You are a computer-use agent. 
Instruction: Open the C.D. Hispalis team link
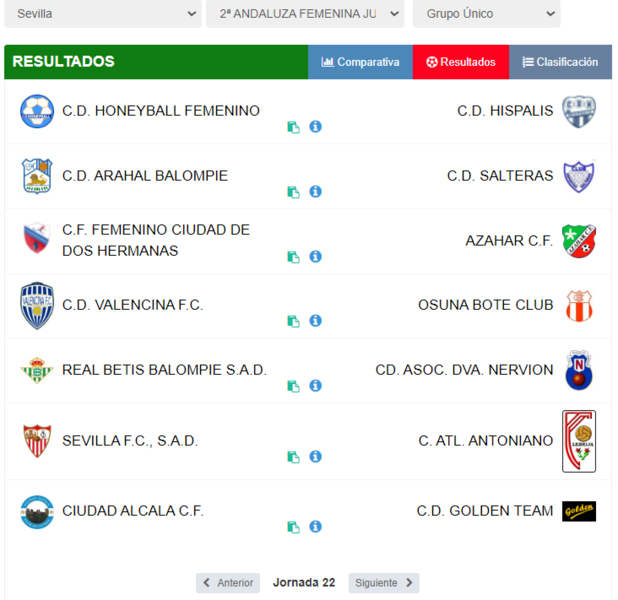pyautogui.click(x=505, y=111)
